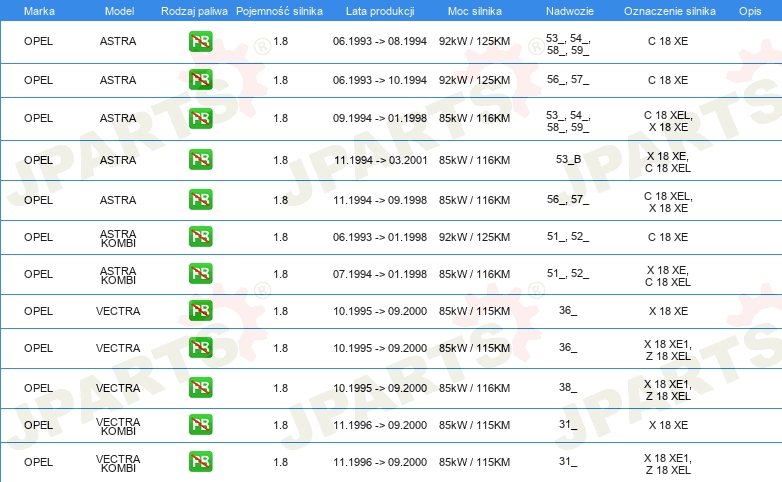Click the petrol icon for Astra 06.1993-10.1994
Screen dimensions: 782x482
[x=200, y=80]
